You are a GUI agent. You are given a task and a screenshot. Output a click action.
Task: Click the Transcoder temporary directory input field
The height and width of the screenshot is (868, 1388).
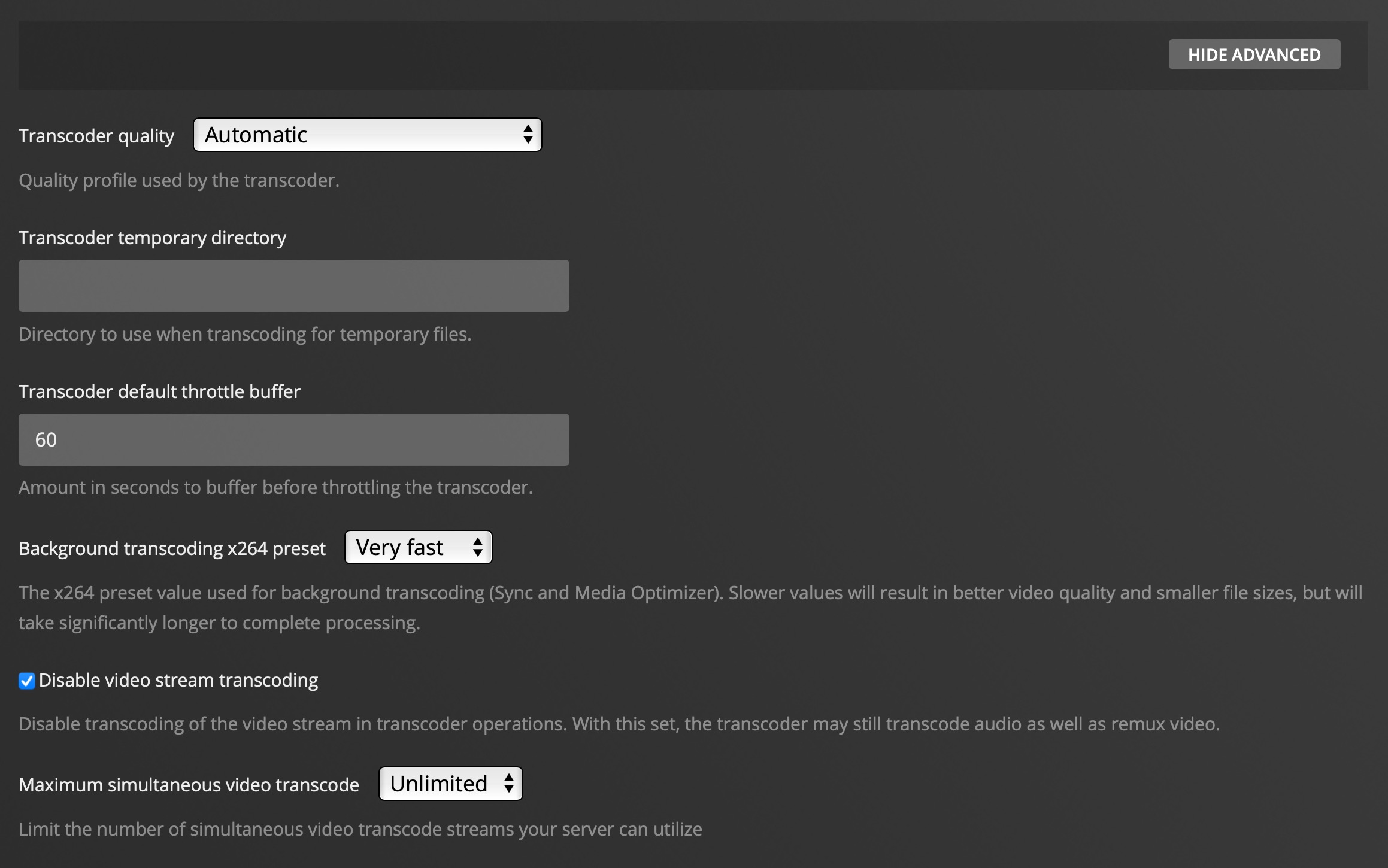click(293, 286)
